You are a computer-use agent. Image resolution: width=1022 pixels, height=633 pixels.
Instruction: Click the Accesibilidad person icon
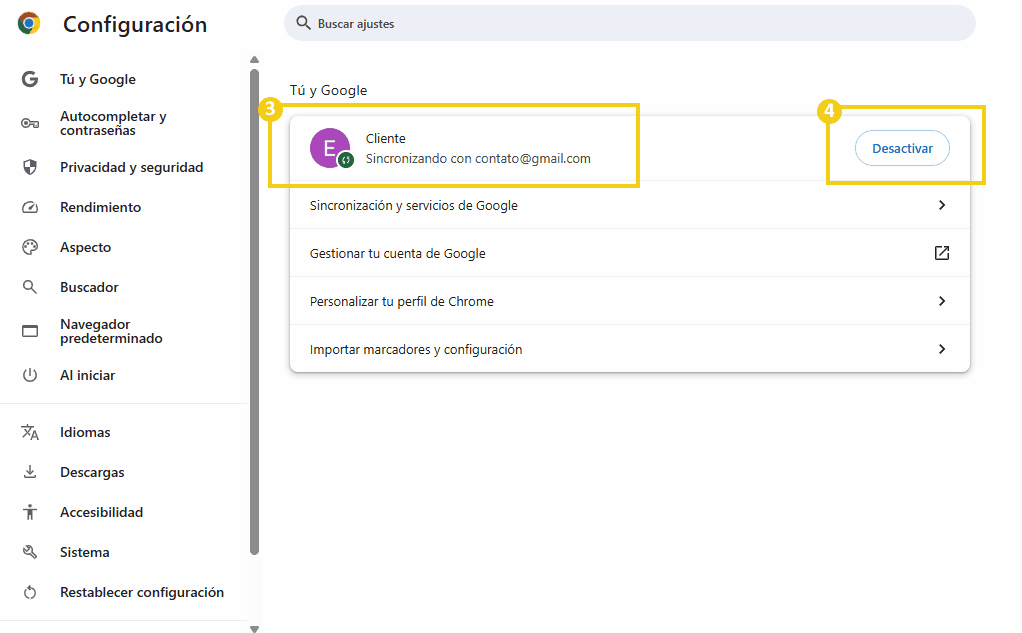click(x=30, y=512)
